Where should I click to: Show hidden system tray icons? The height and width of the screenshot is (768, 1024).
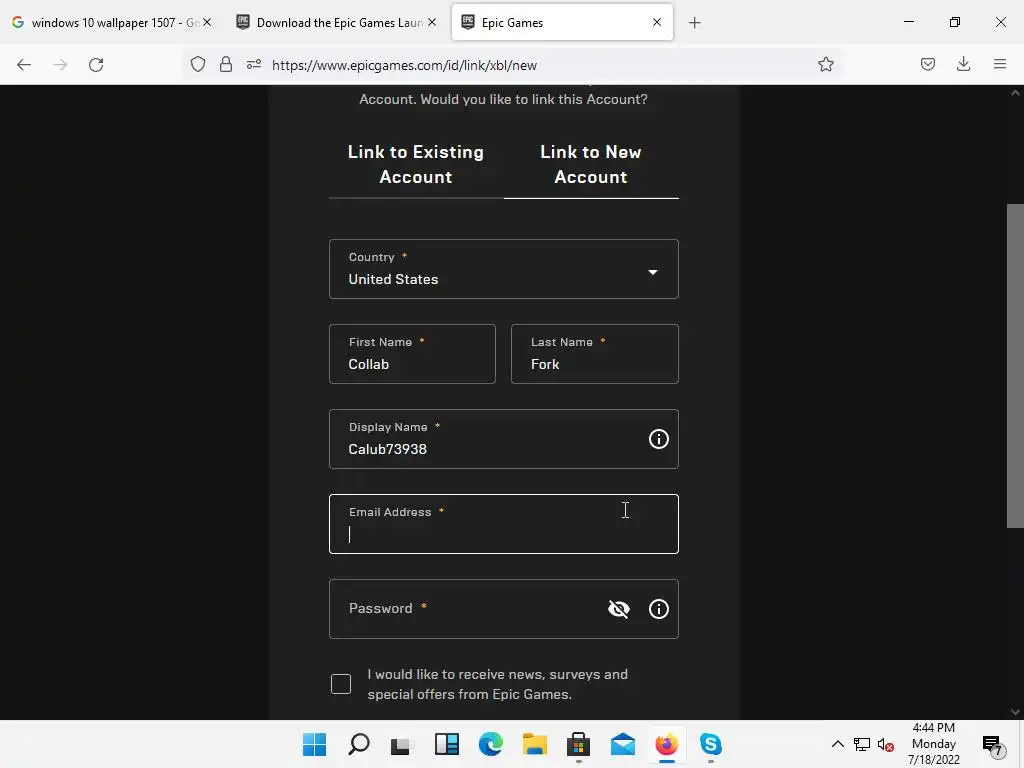tap(837, 744)
